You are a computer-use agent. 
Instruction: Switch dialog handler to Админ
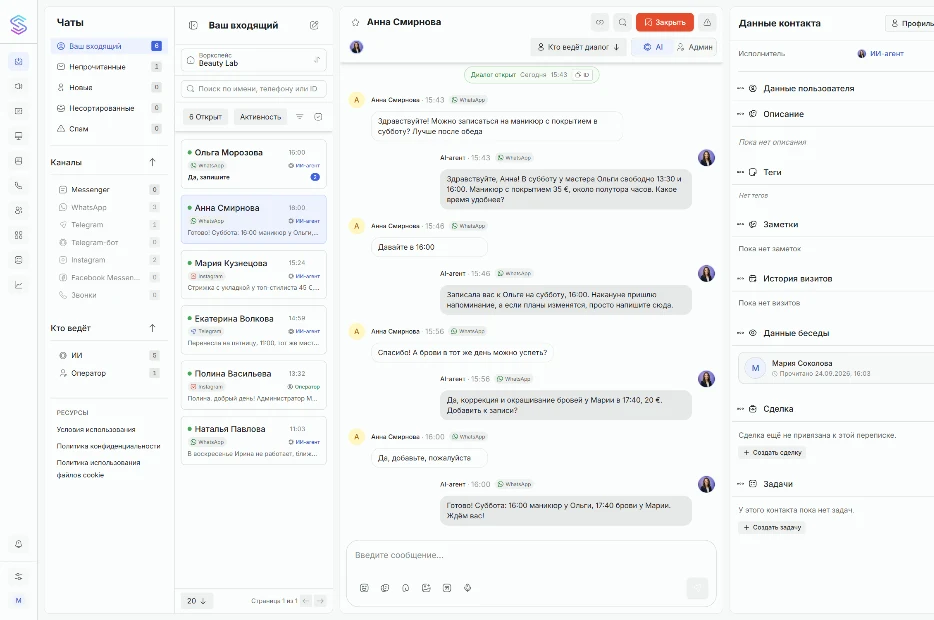coord(695,47)
